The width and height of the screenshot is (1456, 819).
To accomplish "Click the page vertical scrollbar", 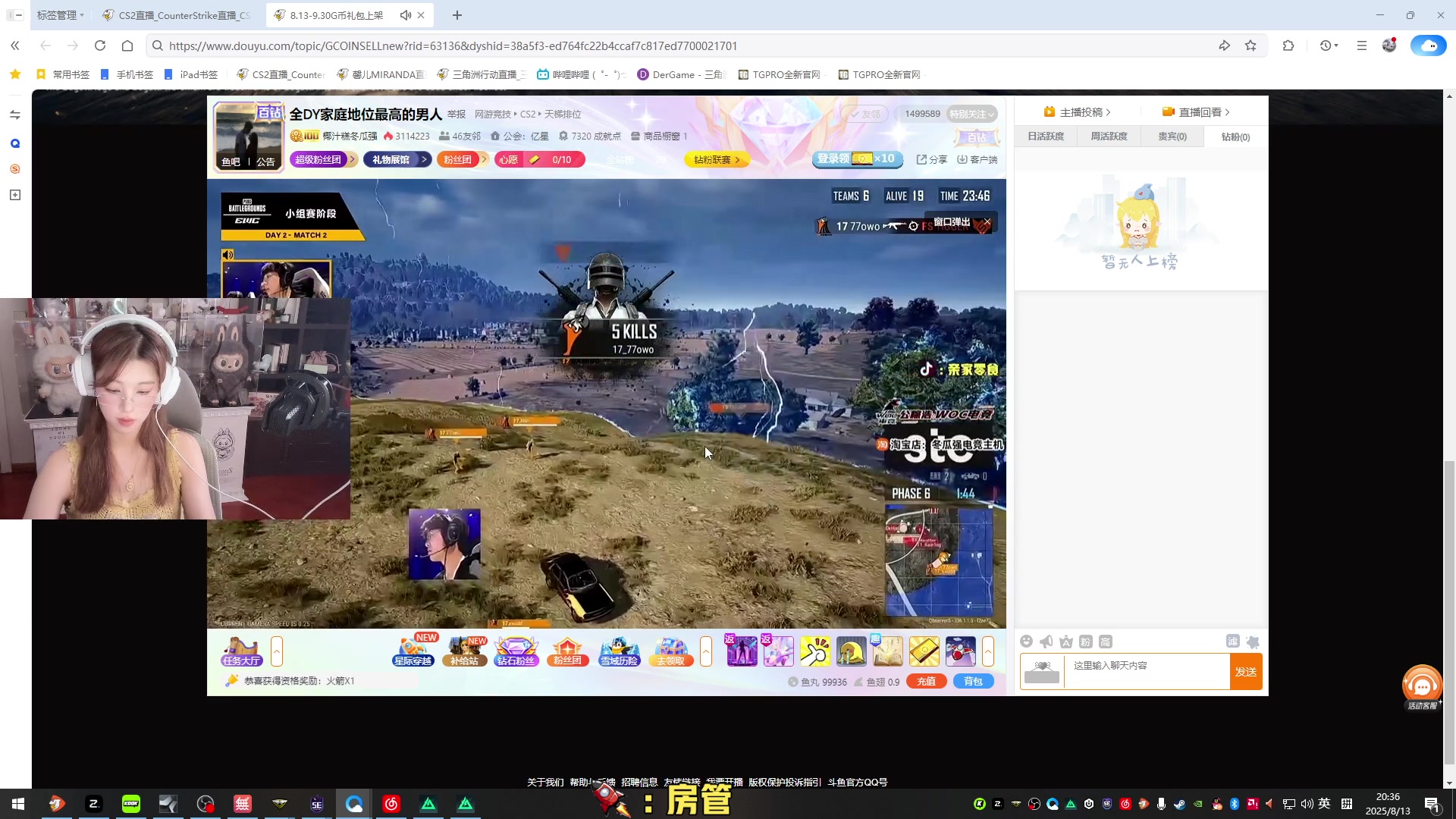I will (x=1449, y=612).
